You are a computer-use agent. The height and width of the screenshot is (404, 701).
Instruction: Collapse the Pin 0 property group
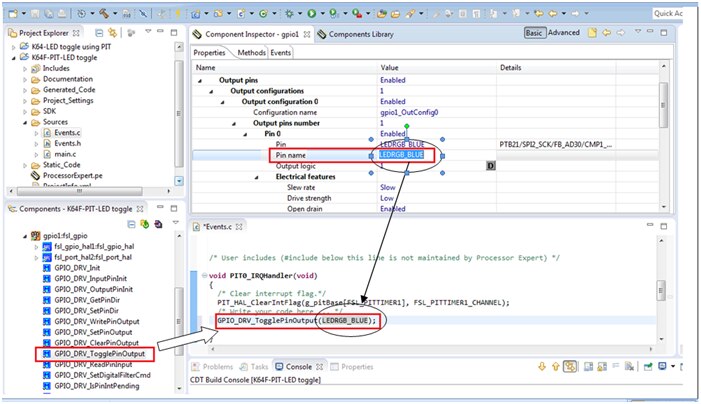pyautogui.click(x=245, y=134)
